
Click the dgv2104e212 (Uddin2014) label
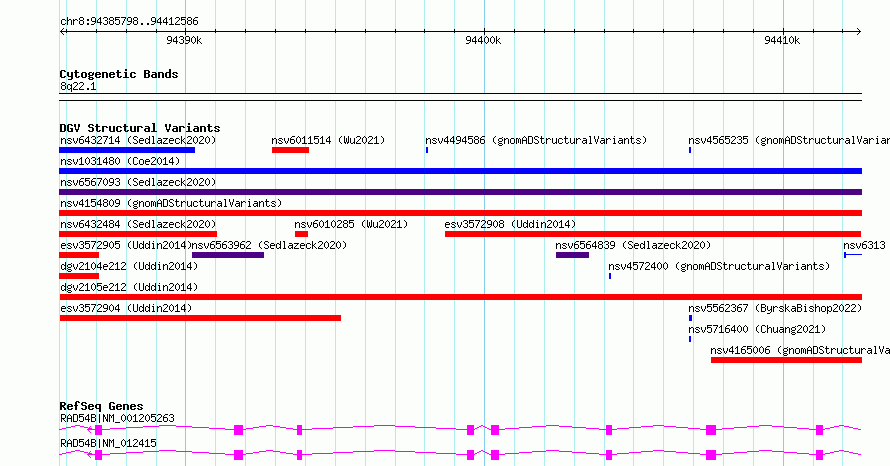[x=129, y=266]
